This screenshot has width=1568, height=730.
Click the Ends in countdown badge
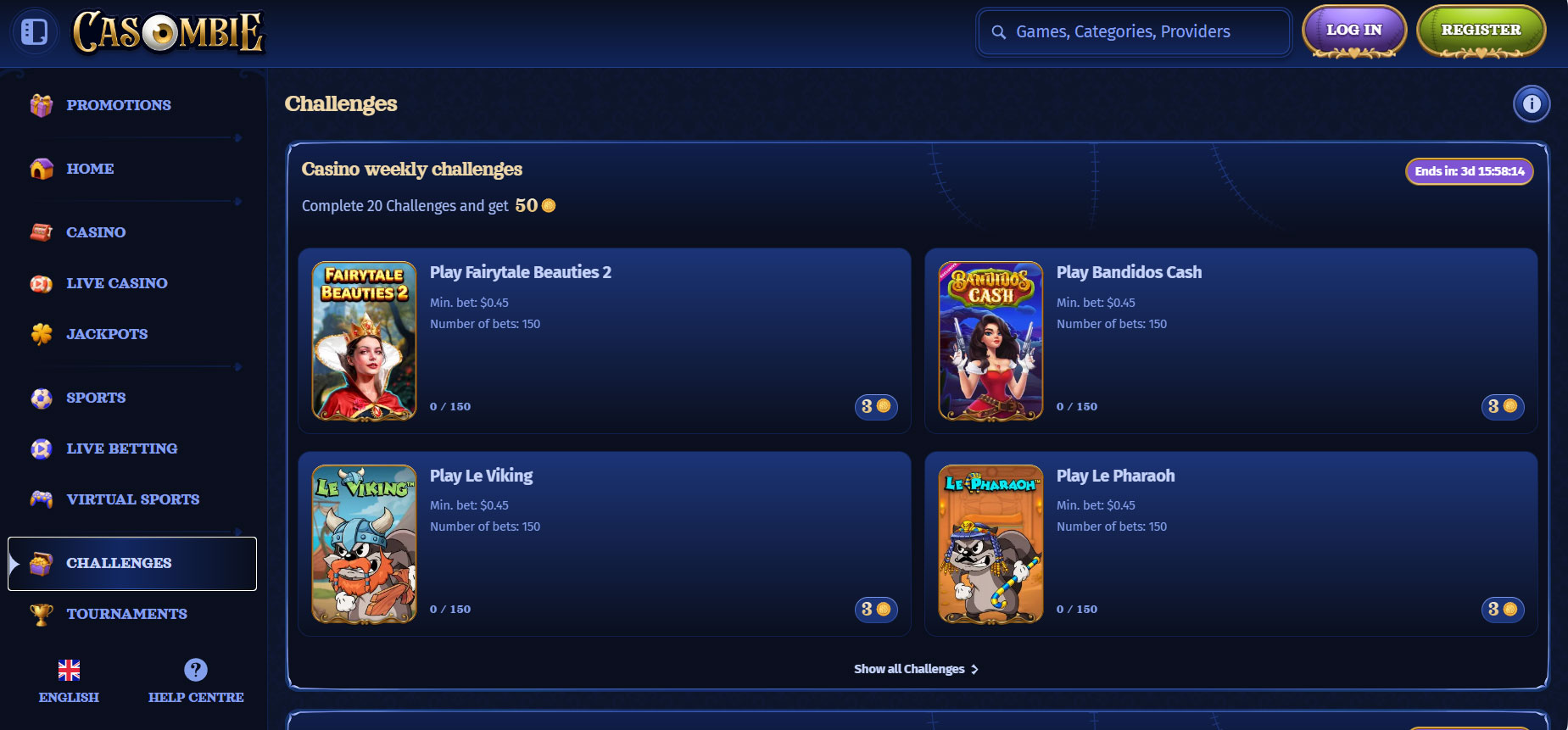pyautogui.click(x=1470, y=171)
